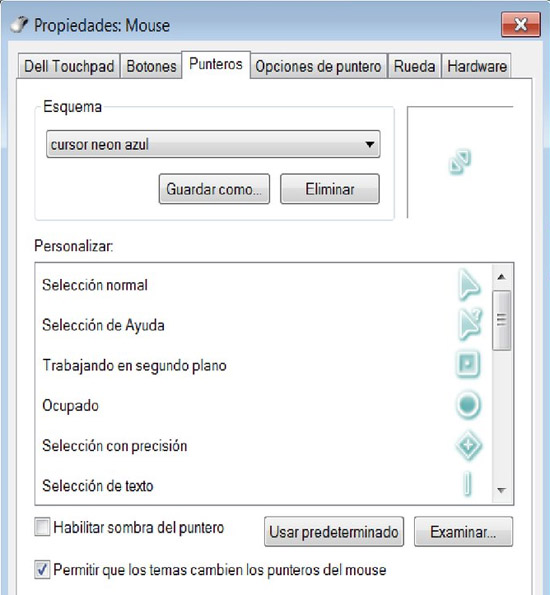Go to the Botones tab
Viewport: 550px width, 595px height.
pos(151,66)
